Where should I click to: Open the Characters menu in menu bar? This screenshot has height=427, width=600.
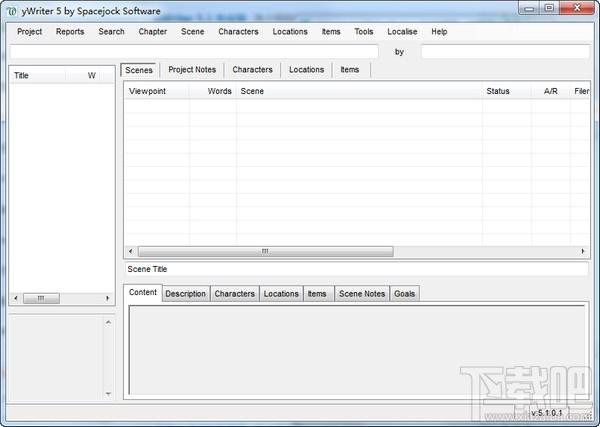(x=238, y=32)
